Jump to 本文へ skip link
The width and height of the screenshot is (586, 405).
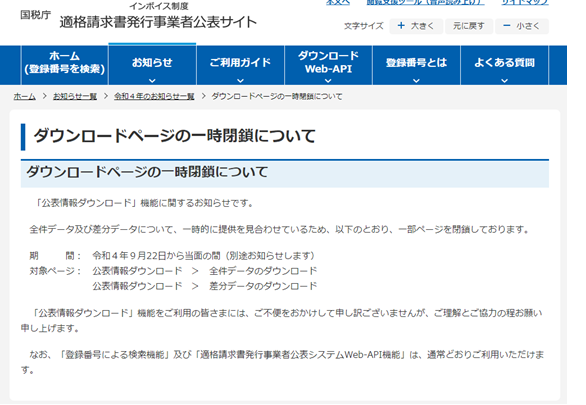(x=338, y=2)
